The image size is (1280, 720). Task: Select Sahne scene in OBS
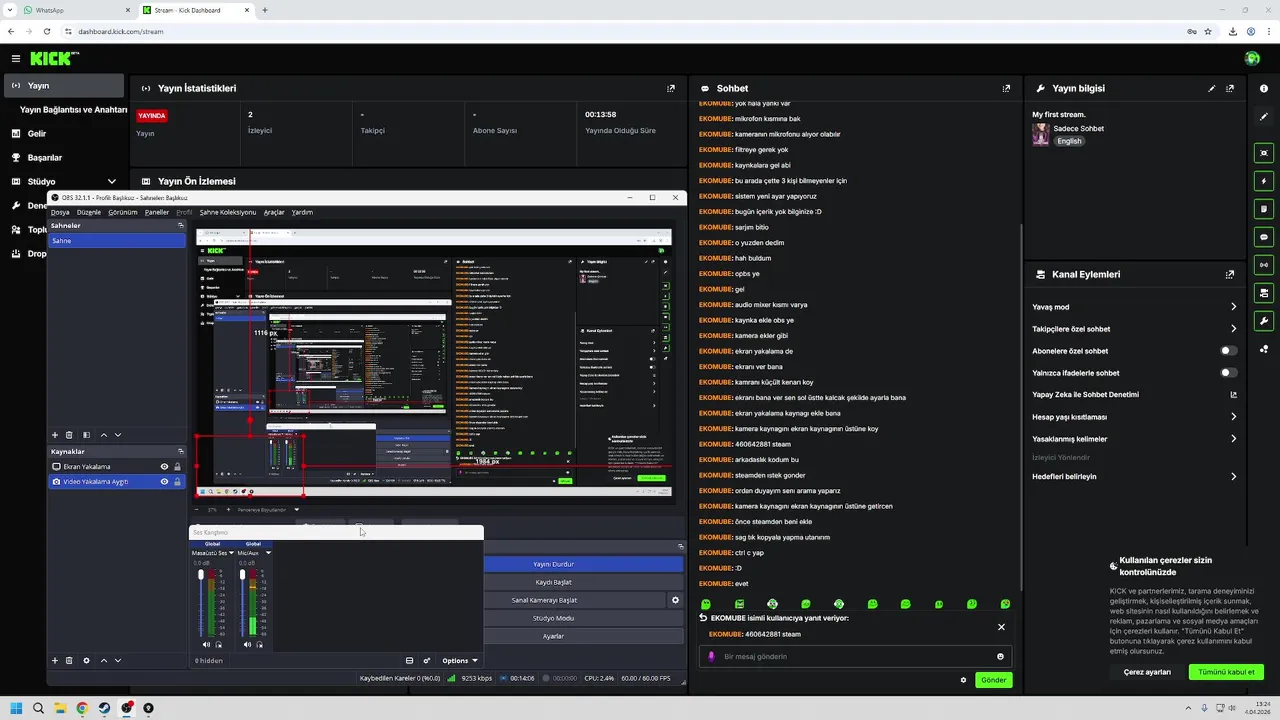pyautogui.click(x=117, y=241)
